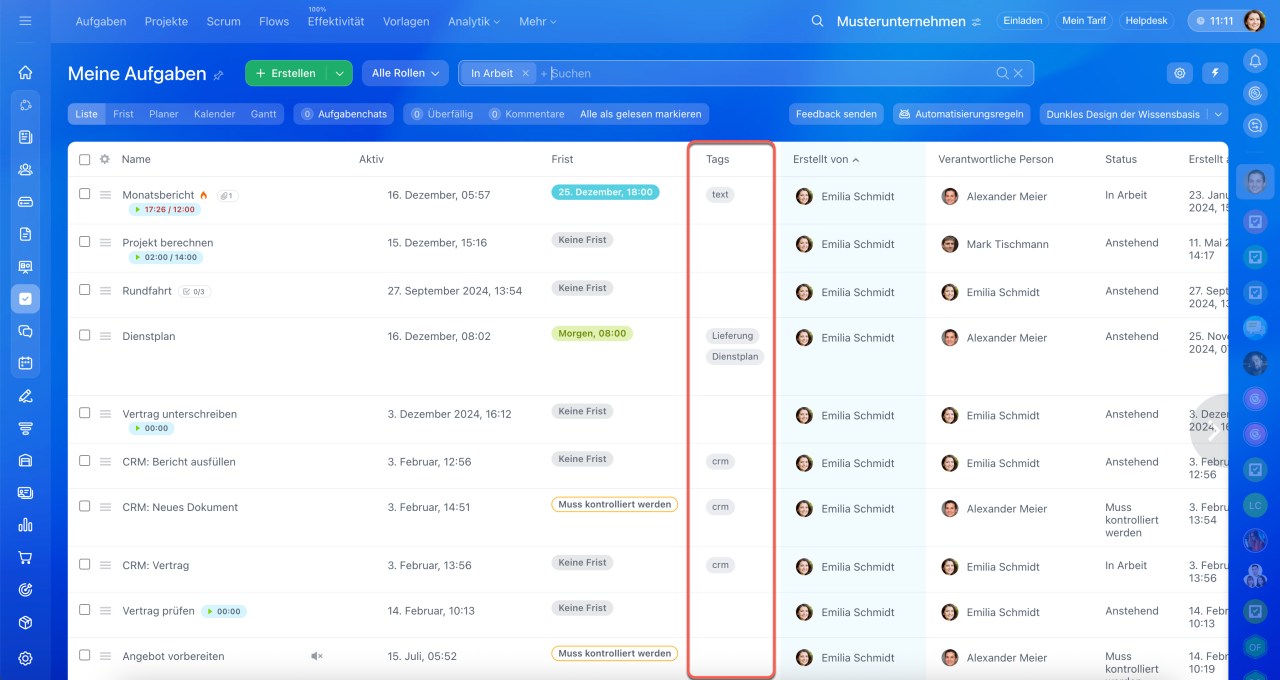This screenshot has width=1280, height=680.
Task: Open the home icon in left sidebar
Action: [25, 73]
